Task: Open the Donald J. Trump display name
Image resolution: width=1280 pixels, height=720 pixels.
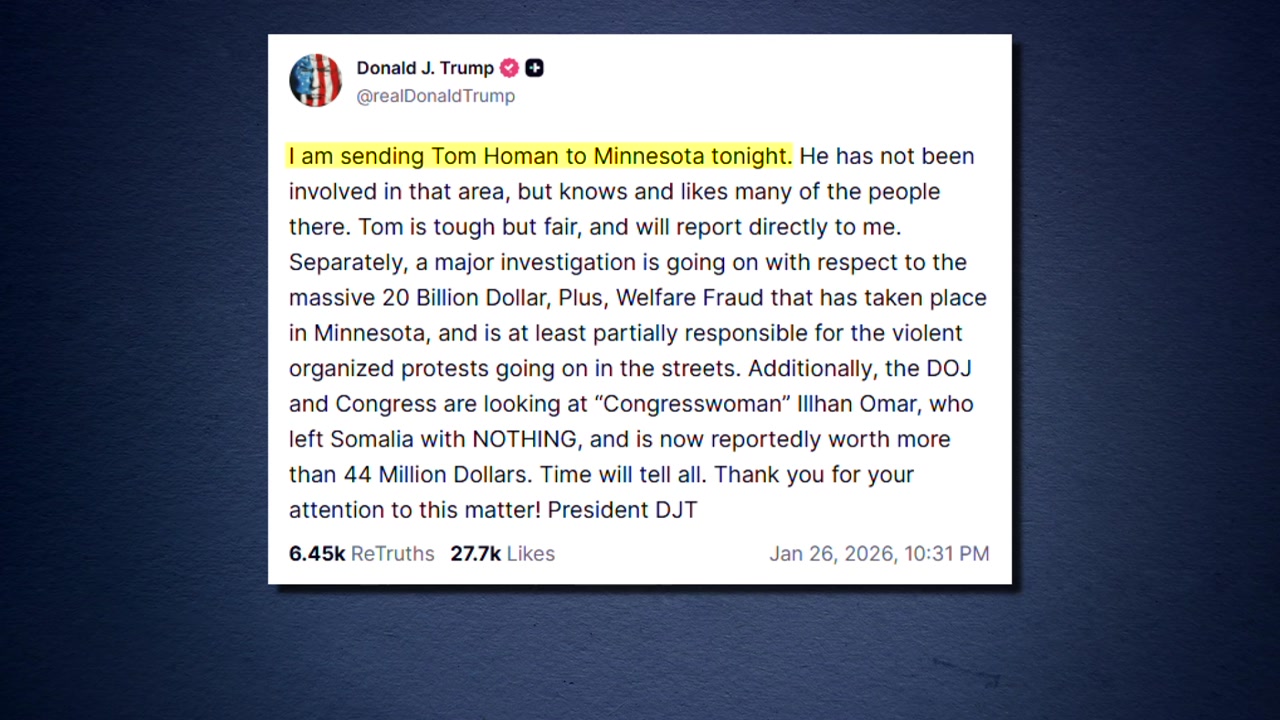Action: (x=425, y=68)
